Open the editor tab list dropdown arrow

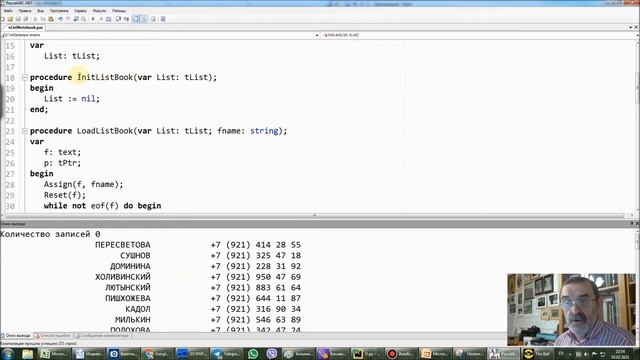coord(631,27)
